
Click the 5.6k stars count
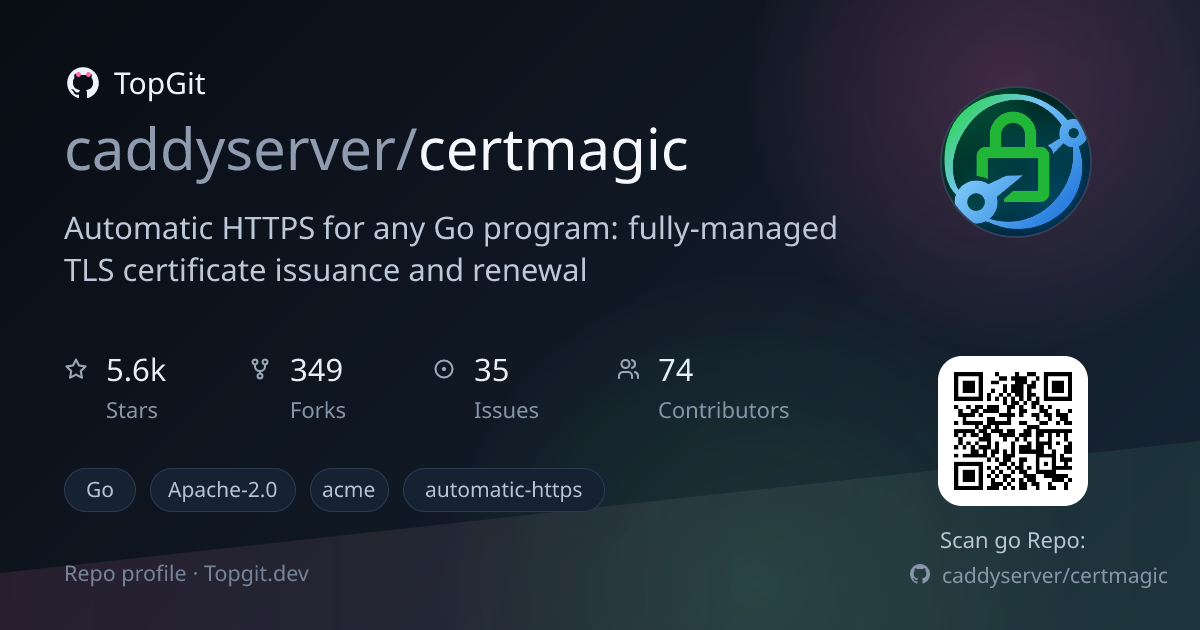(136, 371)
